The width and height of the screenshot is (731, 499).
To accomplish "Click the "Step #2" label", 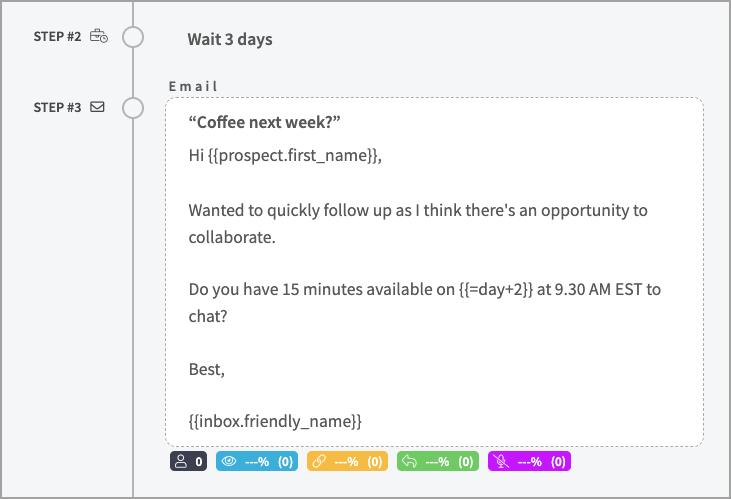I will pyautogui.click(x=58, y=38).
